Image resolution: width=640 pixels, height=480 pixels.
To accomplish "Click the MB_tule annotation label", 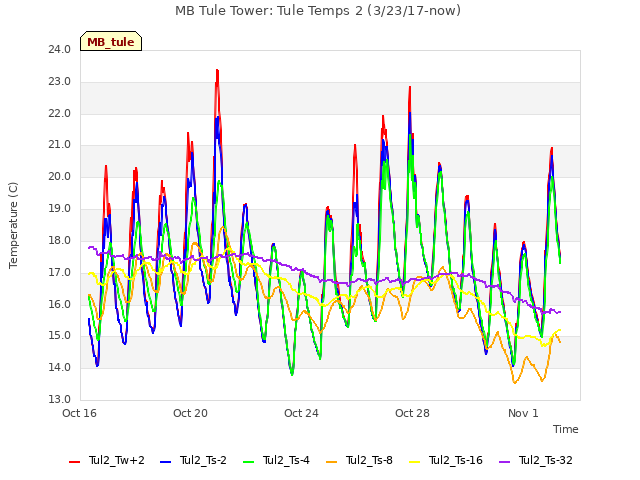I will (111, 41).
